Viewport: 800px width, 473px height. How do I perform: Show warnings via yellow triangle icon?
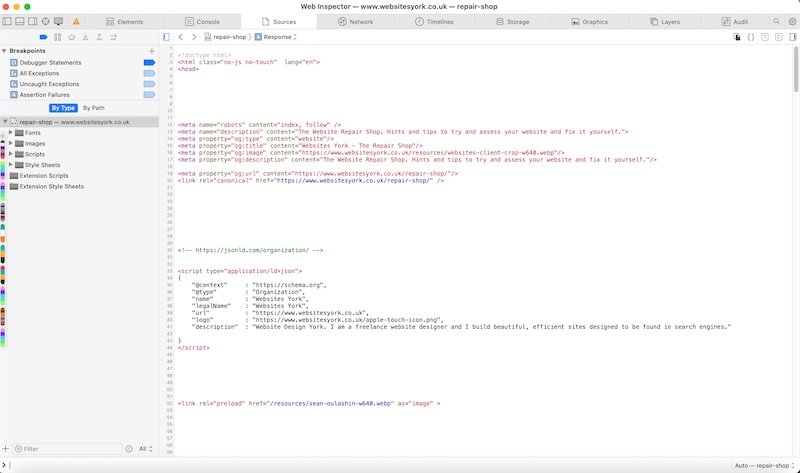pos(76,21)
